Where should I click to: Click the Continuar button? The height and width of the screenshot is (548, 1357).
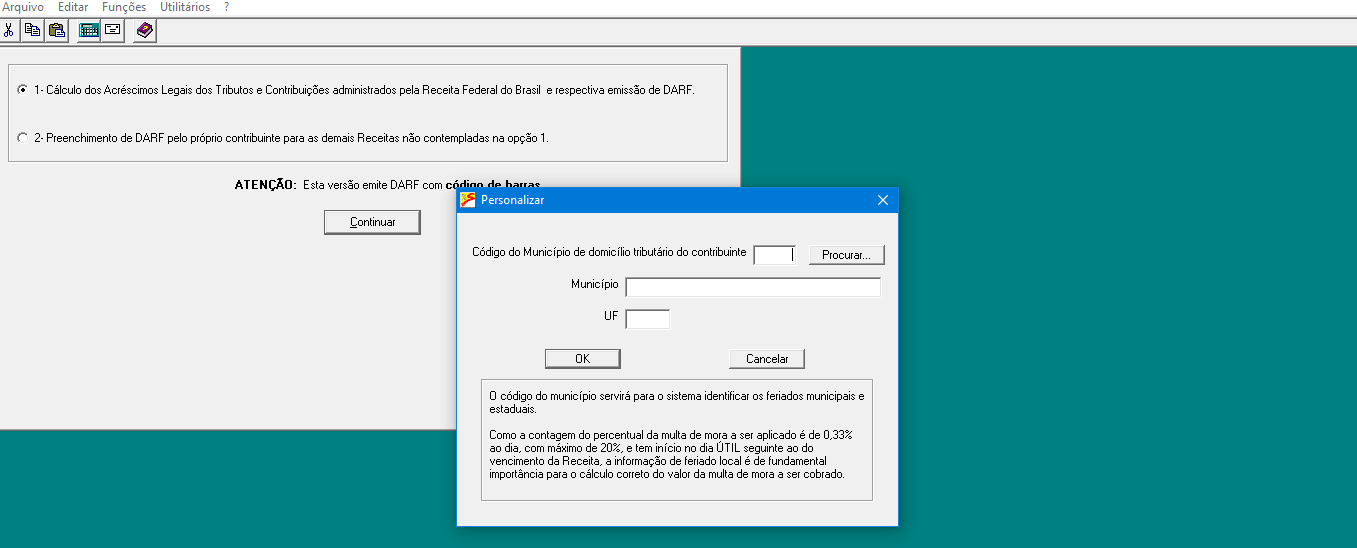pos(372,222)
